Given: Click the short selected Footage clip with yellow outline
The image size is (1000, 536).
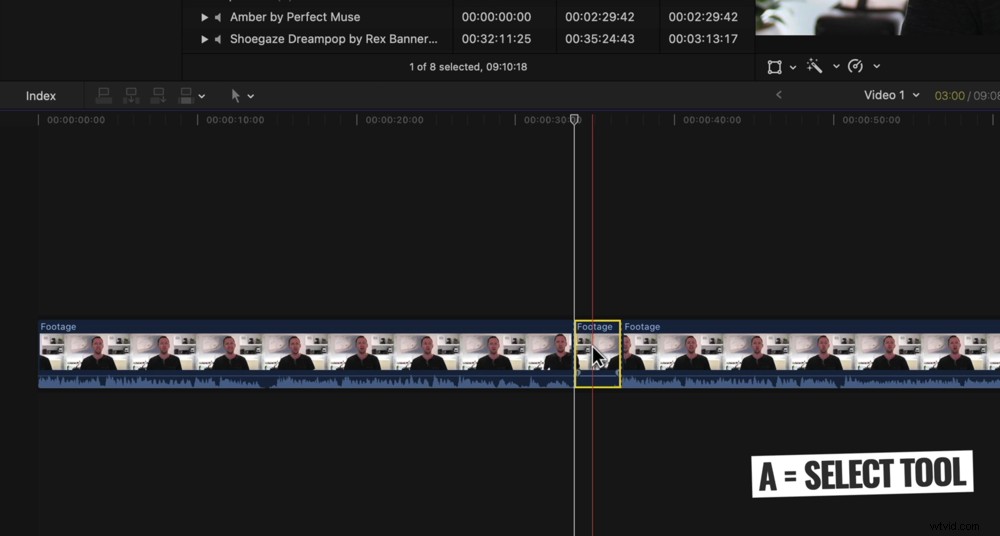Looking at the screenshot, I should (598, 354).
